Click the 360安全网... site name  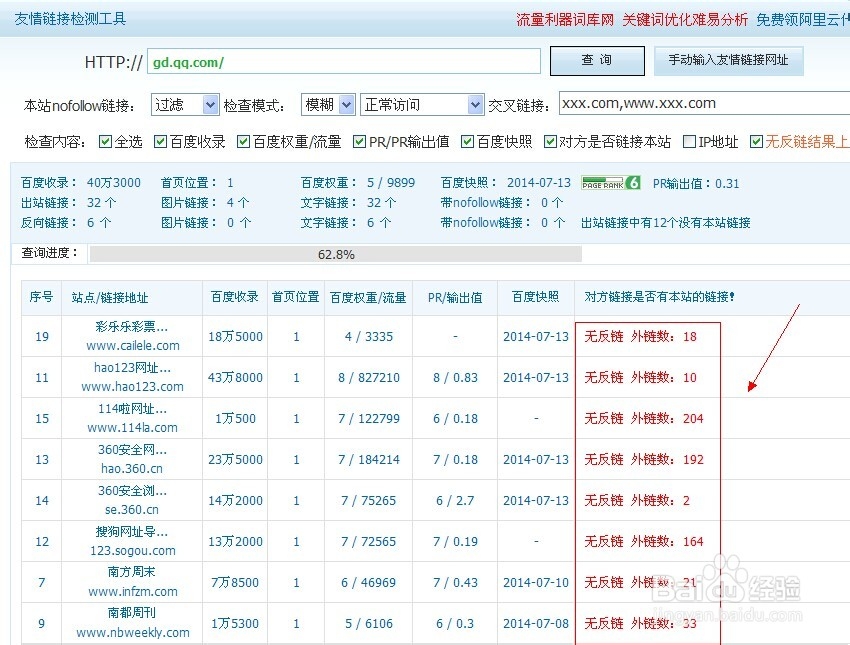[132, 449]
